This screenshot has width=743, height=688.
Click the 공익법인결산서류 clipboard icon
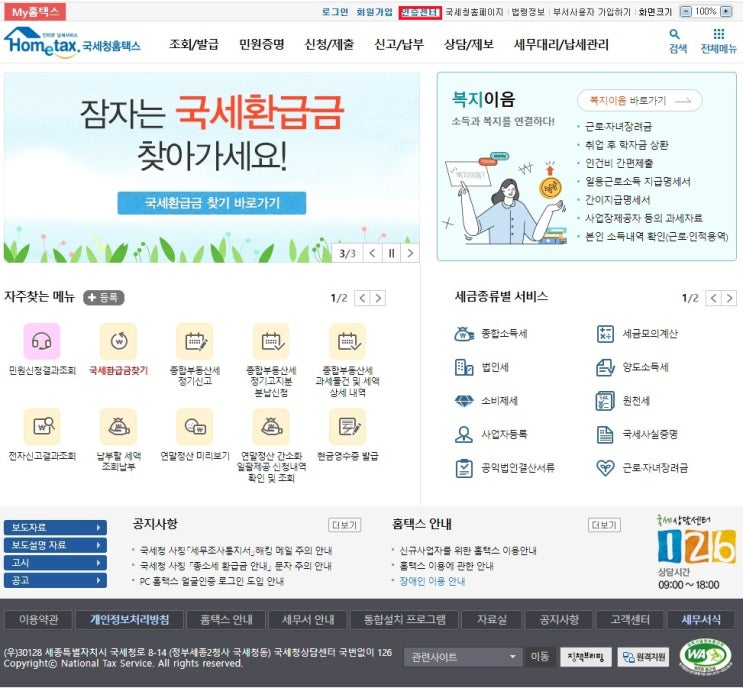pos(464,468)
